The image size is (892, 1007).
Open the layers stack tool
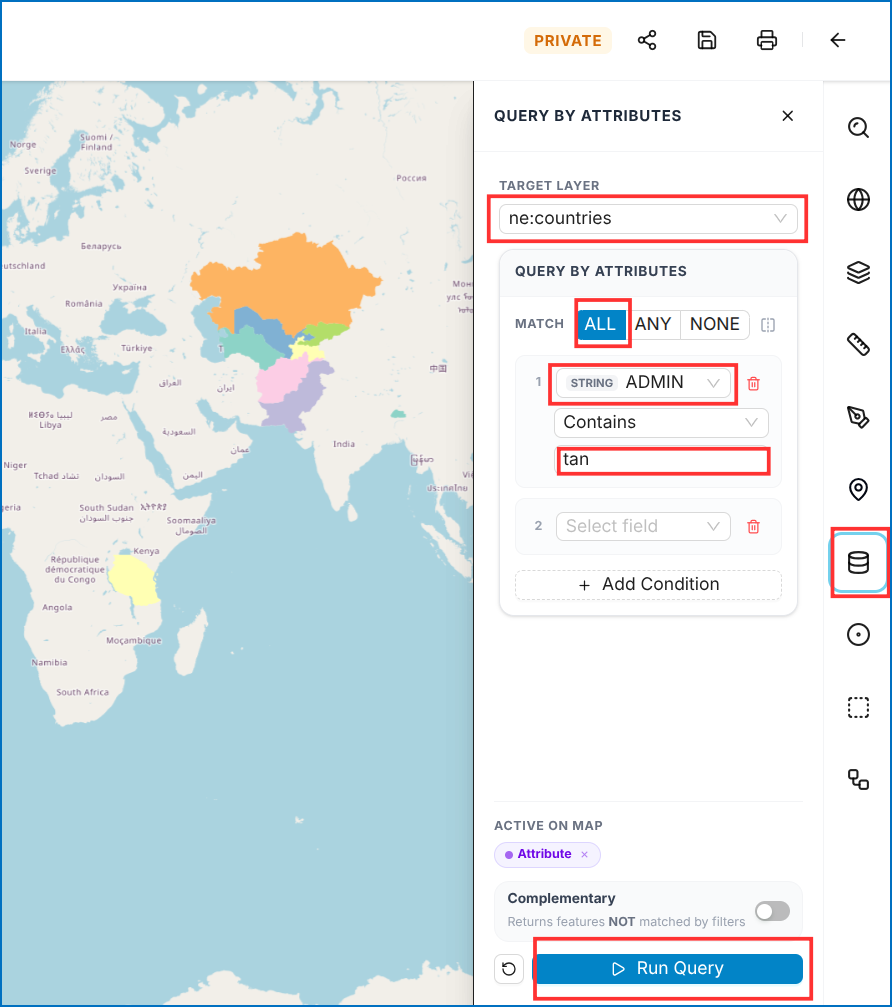click(x=858, y=272)
